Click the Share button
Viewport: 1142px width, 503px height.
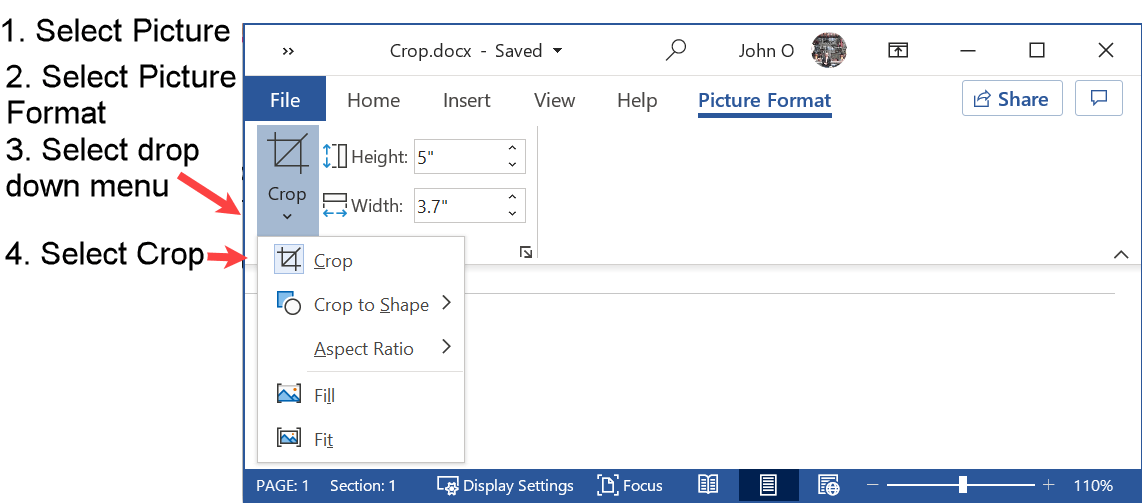[1011, 98]
